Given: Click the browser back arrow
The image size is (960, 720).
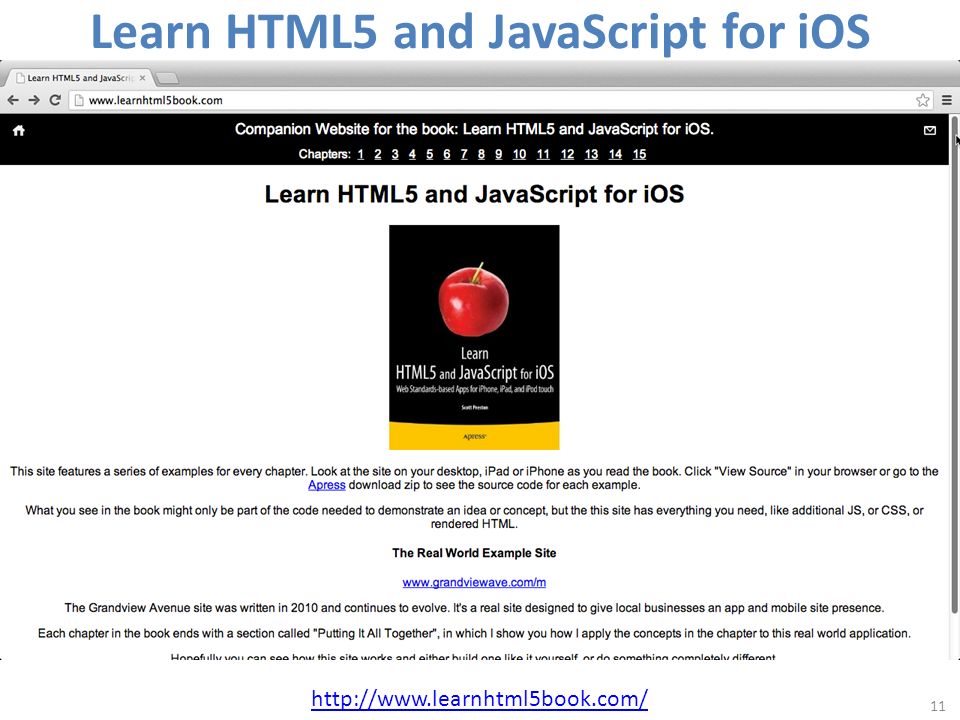Looking at the screenshot, I should (13, 100).
